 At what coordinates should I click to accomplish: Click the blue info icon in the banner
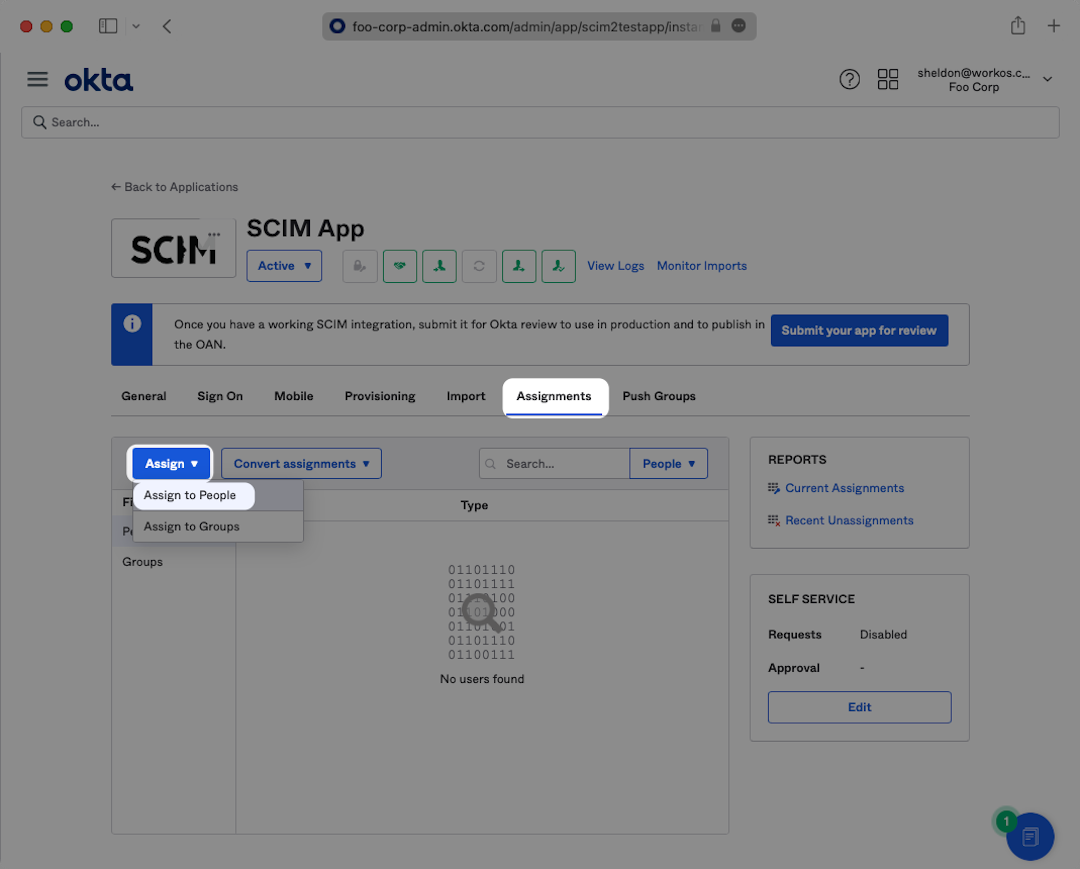(132, 324)
